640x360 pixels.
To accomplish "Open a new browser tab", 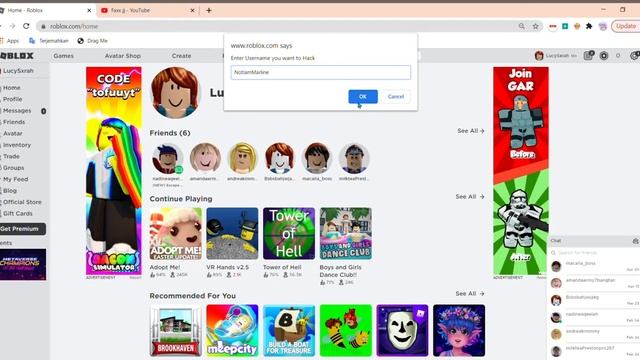I will 209,10.
